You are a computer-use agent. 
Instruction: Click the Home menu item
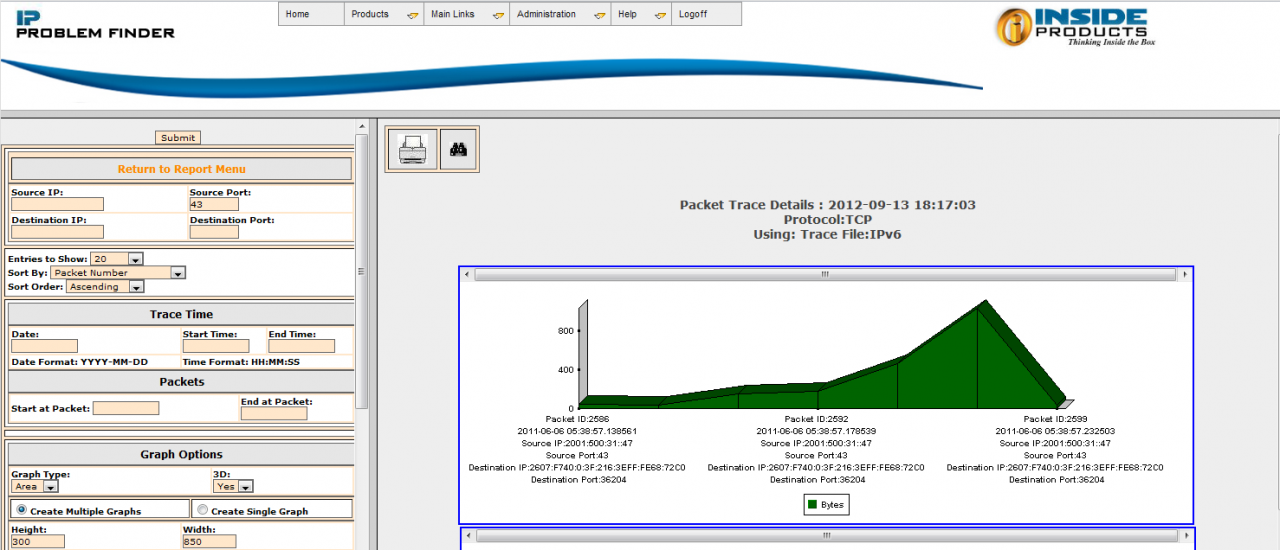click(x=310, y=14)
